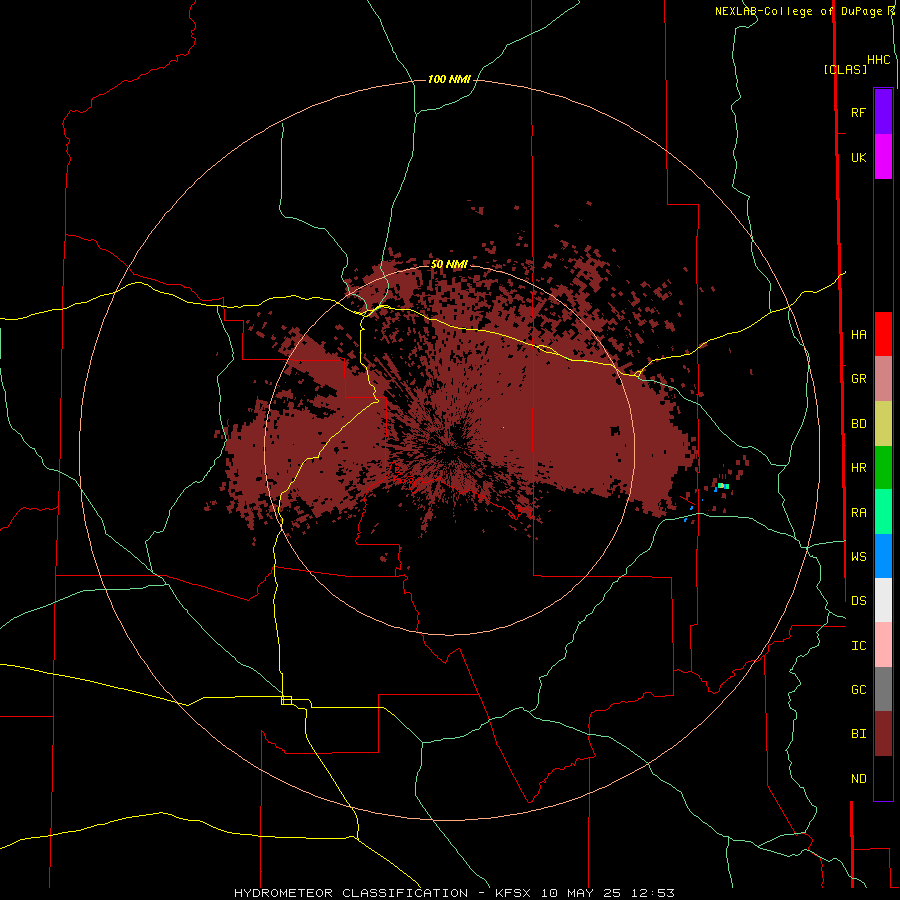900x900 pixels.
Task: Click the ND black legend swatch
Action: [883, 778]
